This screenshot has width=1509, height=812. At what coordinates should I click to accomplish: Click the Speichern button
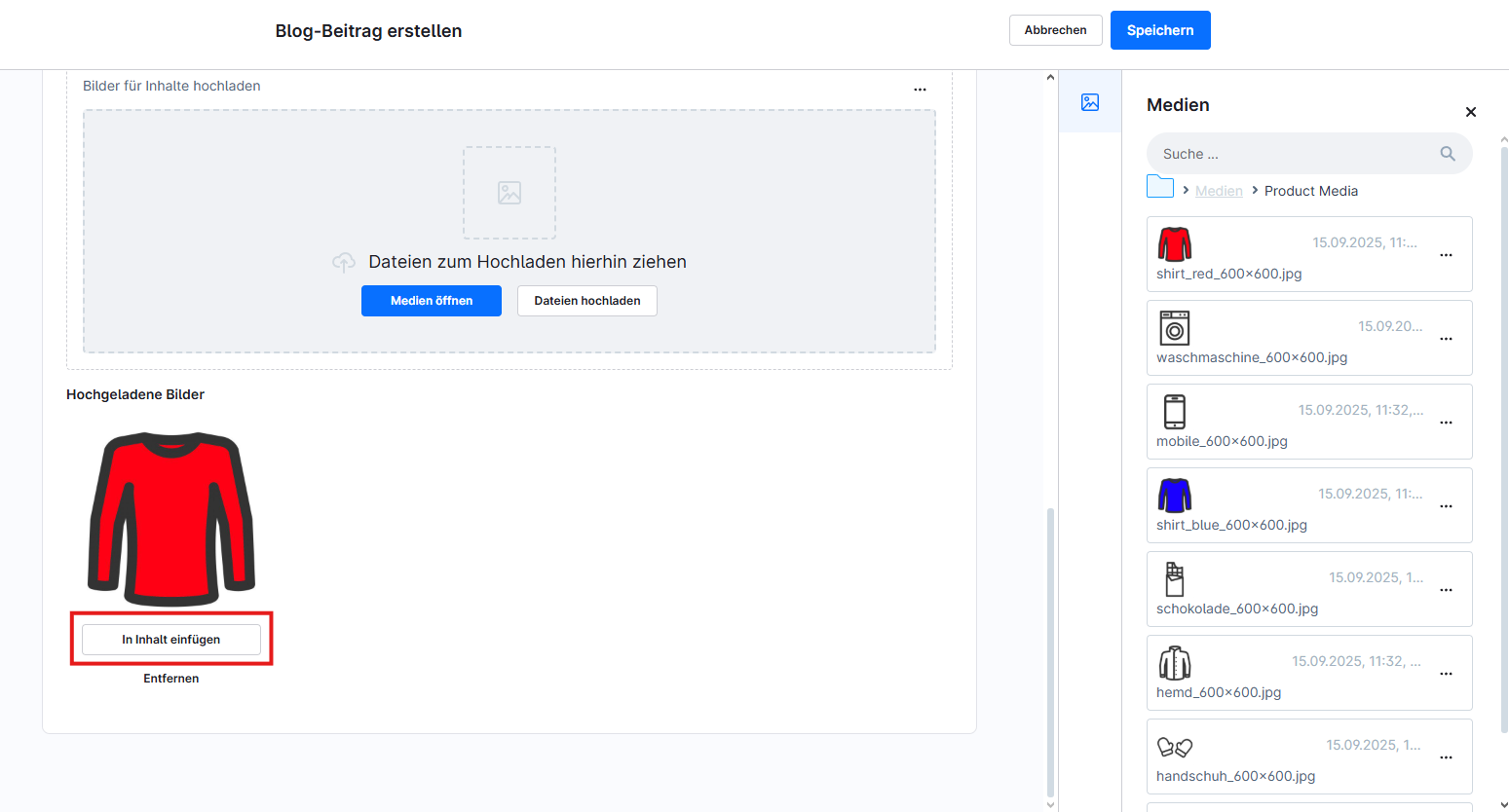coord(1159,30)
